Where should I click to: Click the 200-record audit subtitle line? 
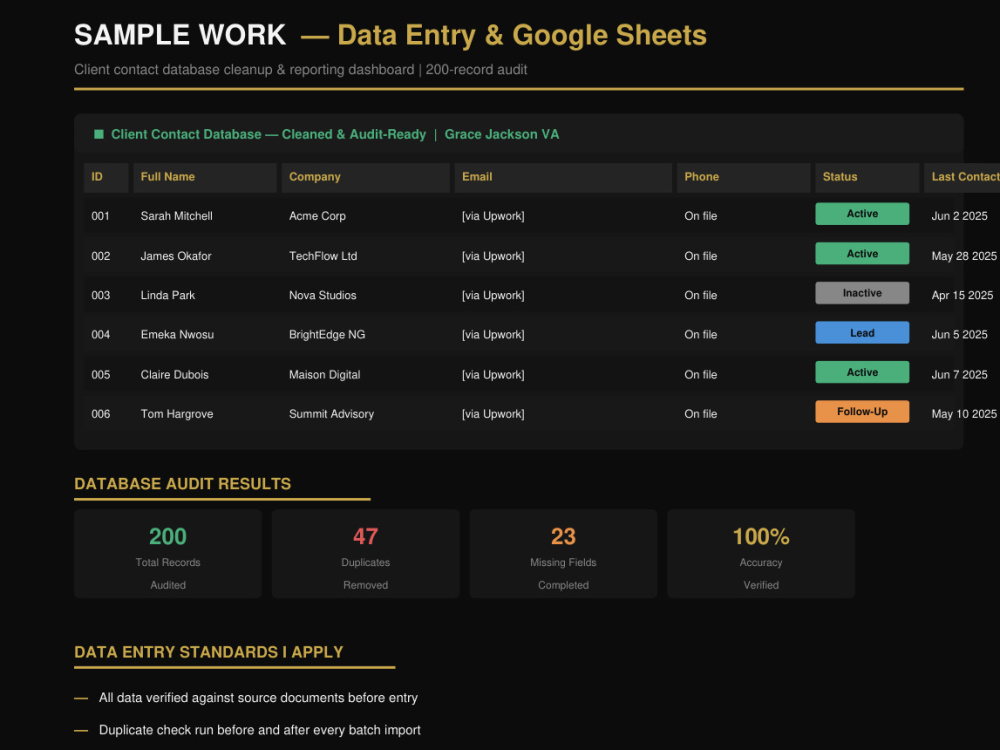pyautogui.click(x=300, y=70)
